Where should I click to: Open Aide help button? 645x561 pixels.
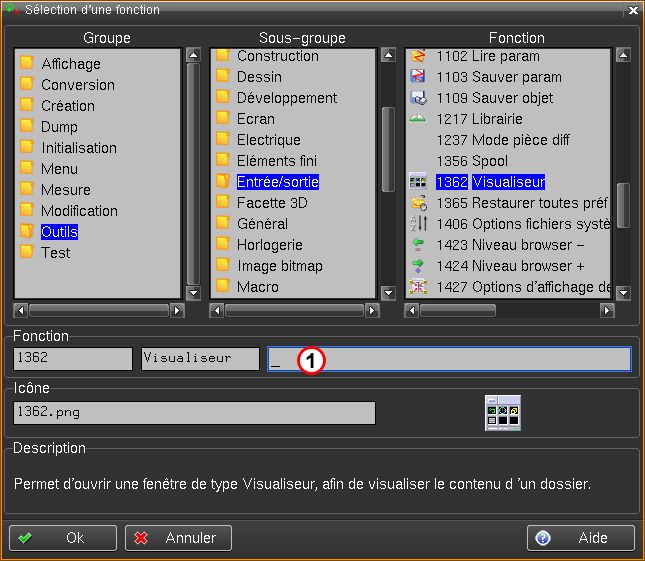[580, 538]
